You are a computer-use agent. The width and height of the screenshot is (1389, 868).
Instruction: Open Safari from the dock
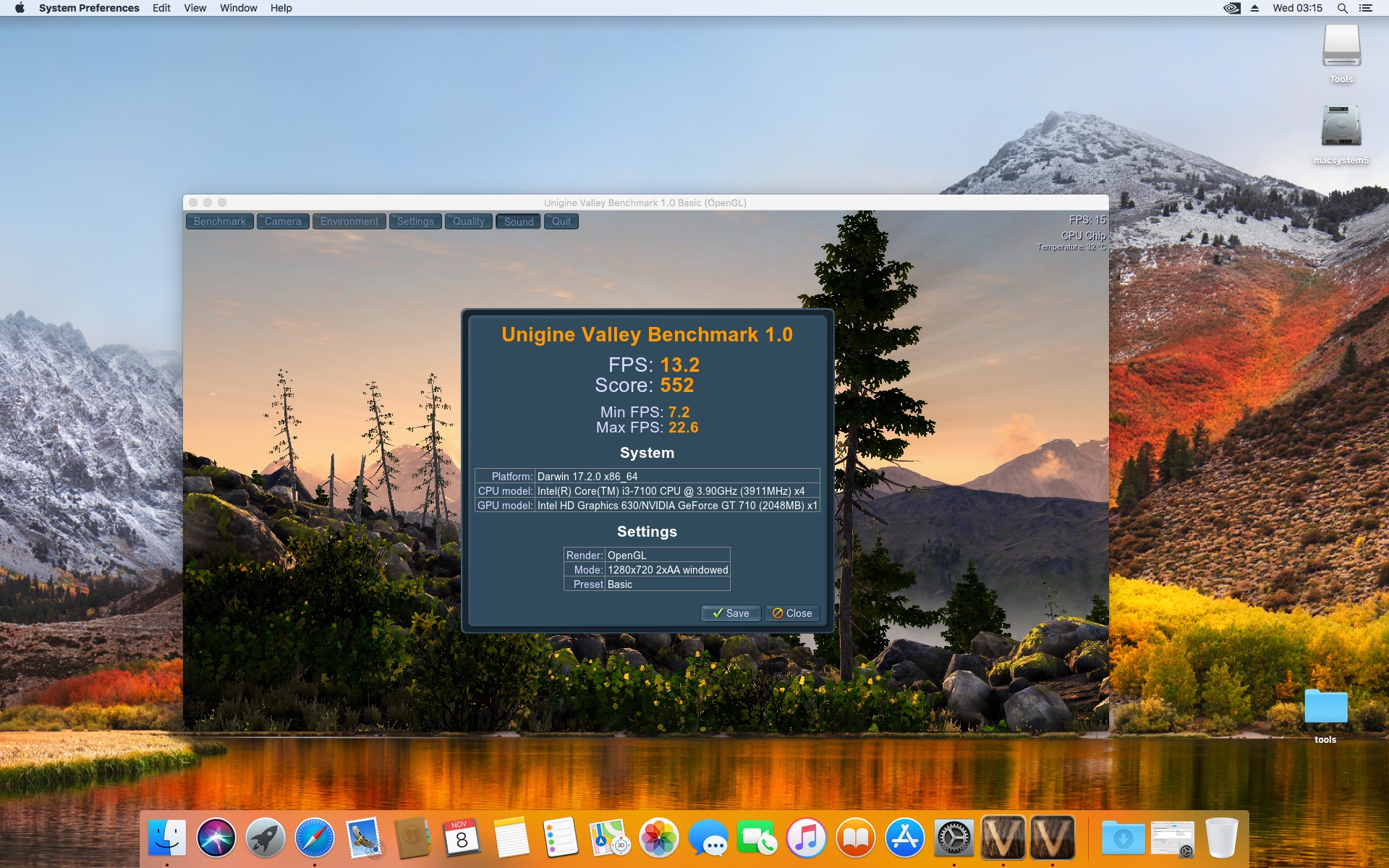[x=315, y=838]
